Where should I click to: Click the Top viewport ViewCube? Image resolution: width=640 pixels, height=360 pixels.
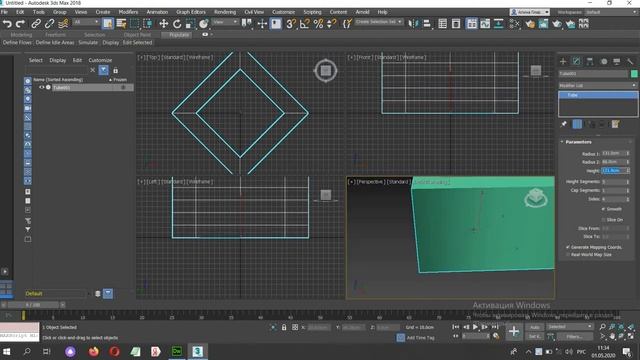pos(325,71)
